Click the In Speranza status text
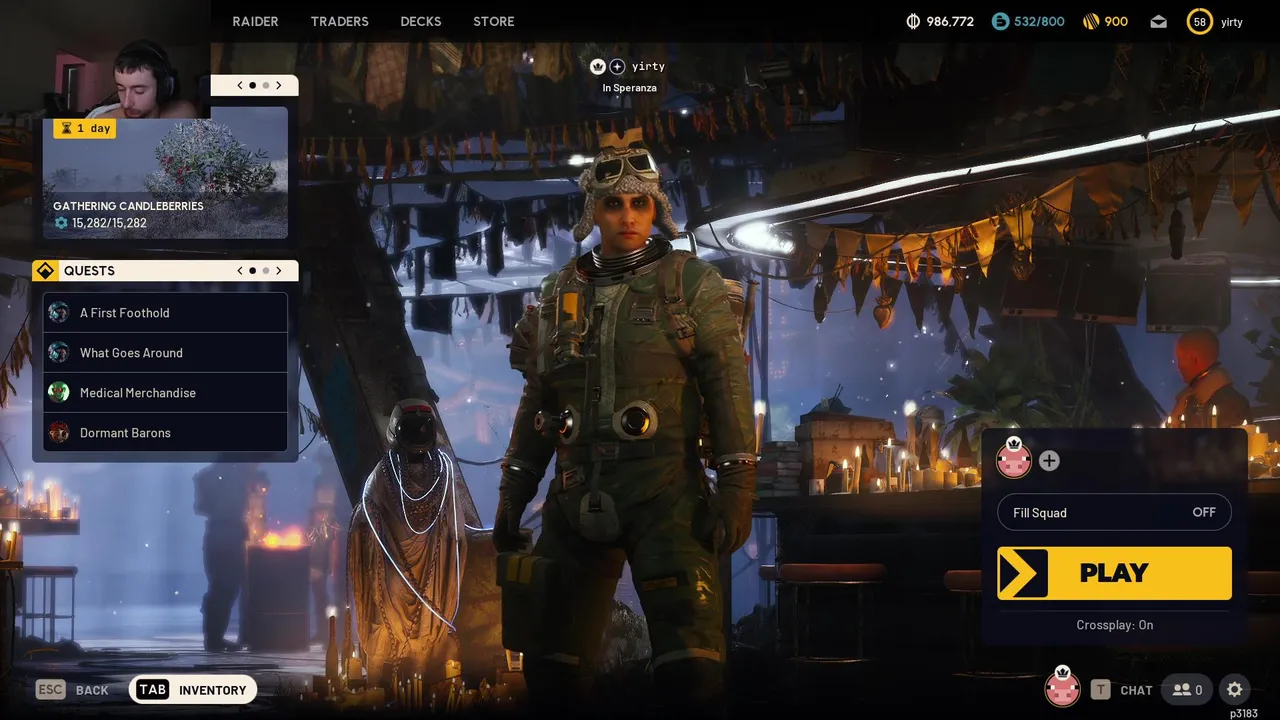Screen dimensions: 1280x720 coord(630,88)
